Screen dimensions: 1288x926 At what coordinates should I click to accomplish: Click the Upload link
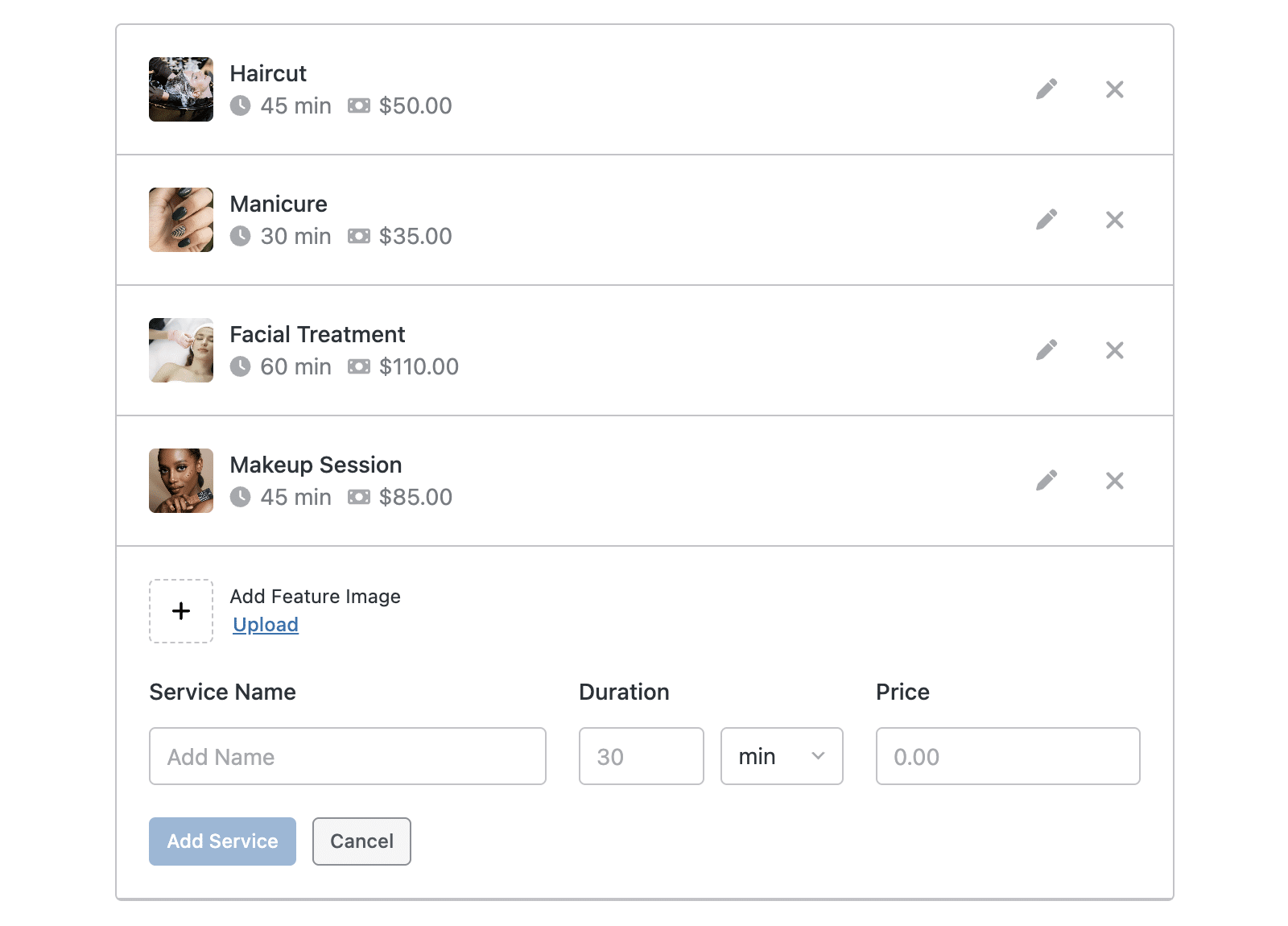pos(266,625)
